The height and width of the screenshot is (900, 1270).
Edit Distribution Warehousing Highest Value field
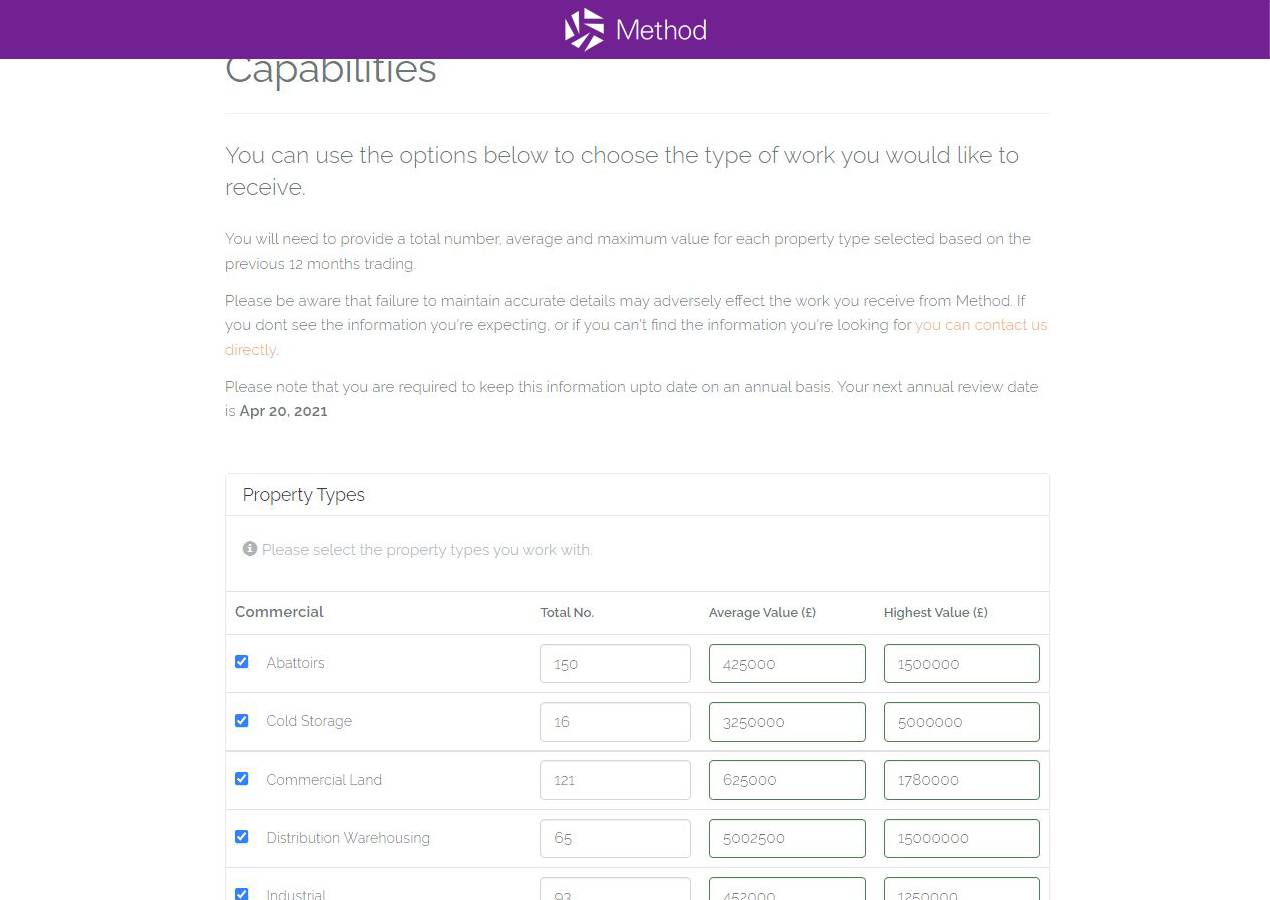[x=962, y=838]
